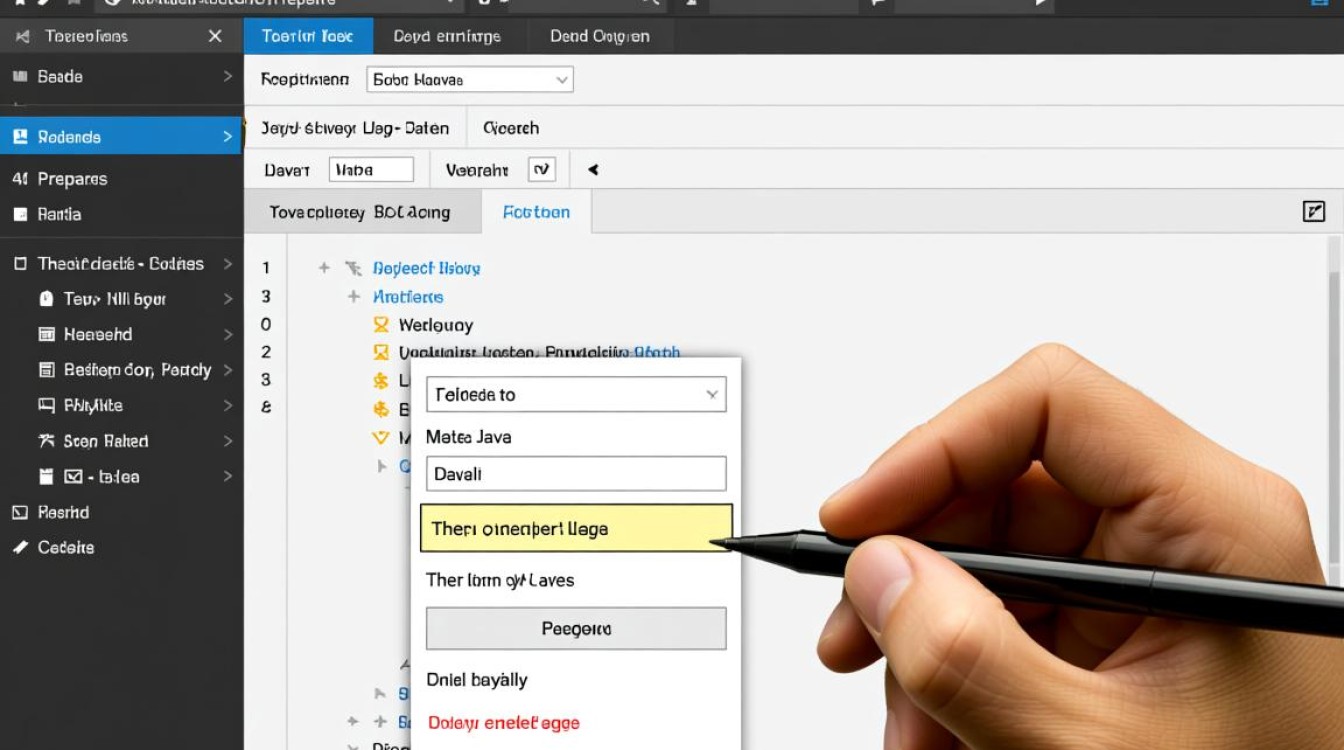Click the Davali input field
The width and height of the screenshot is (1344, 750).
pyautogui.click(x=576, y=474)
